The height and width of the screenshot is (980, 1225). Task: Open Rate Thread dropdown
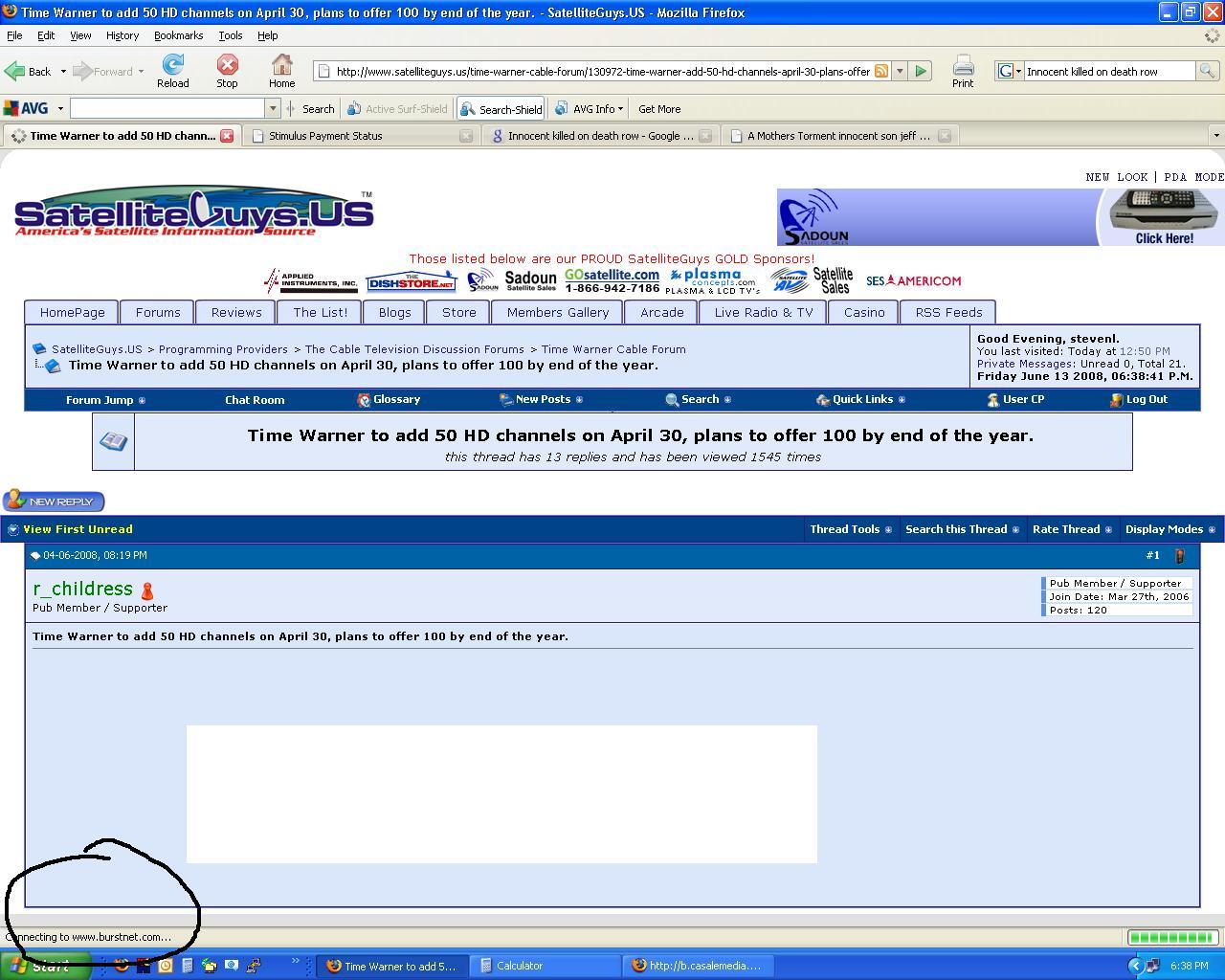1072,529
